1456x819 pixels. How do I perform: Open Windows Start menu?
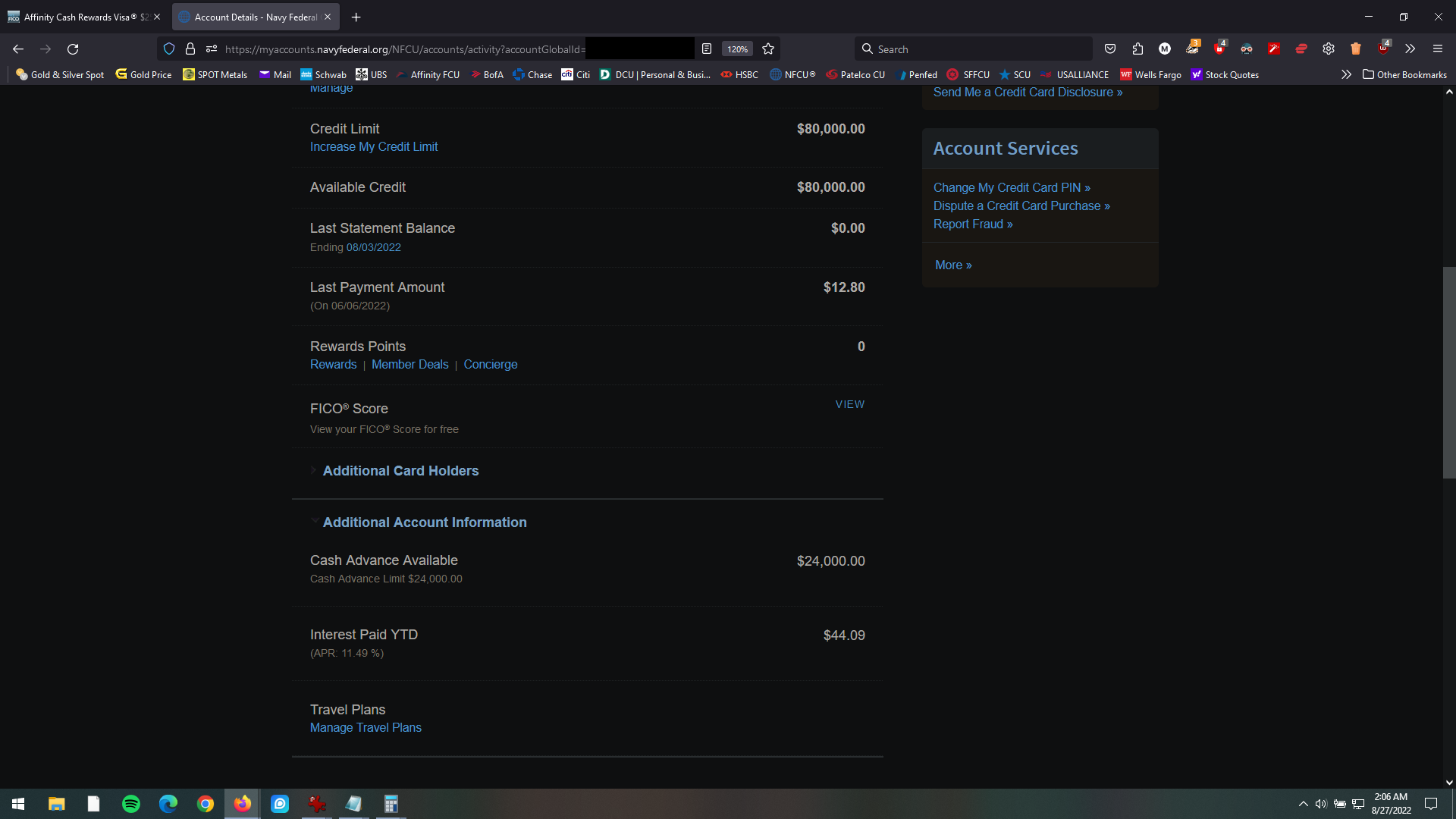18,804
